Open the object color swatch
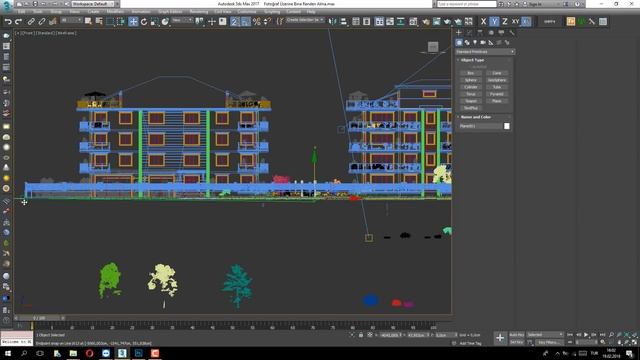The height and width of the screenshot is (360, 640). [507, 126]
